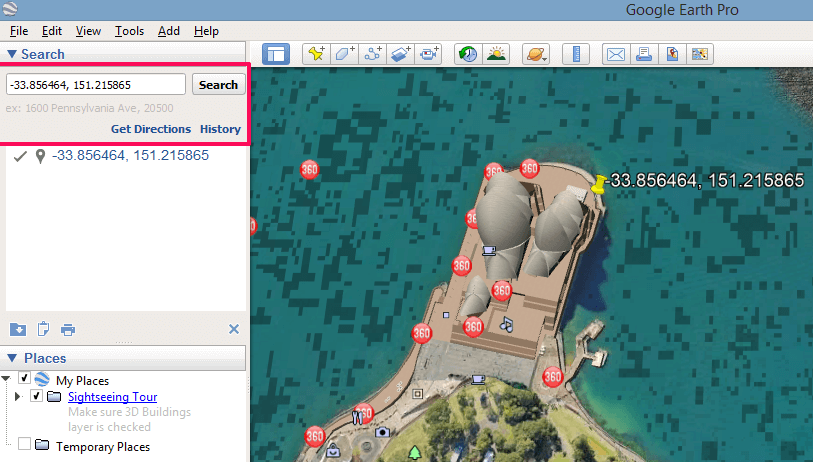
Task: Check the Temporary Places checkbox
Action: [24, 443]
